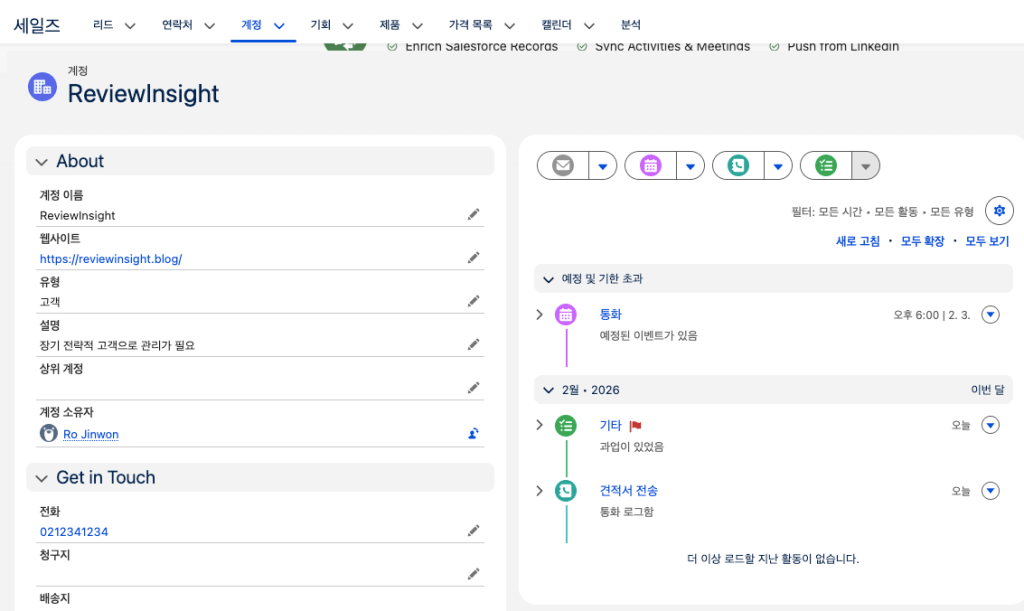Expand the 견적서 전송 call details
The image size is (1024, 611).
click(539, 491)
